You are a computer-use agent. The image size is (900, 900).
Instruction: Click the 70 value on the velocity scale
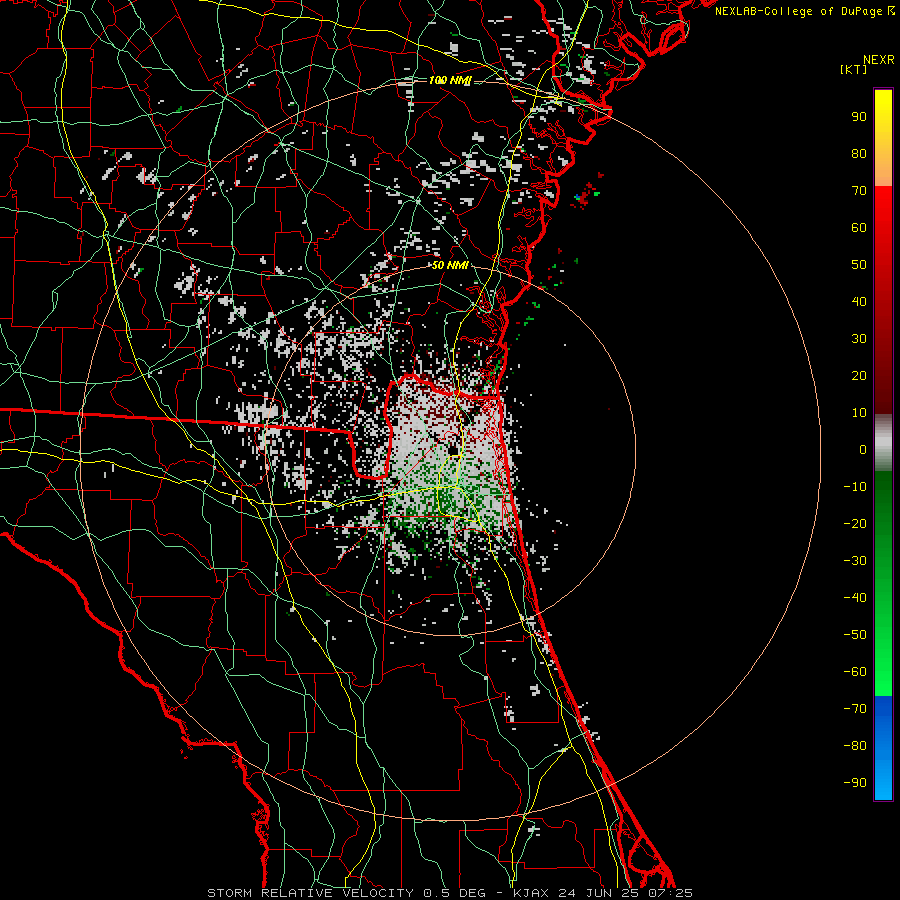[x=859, y=191]
